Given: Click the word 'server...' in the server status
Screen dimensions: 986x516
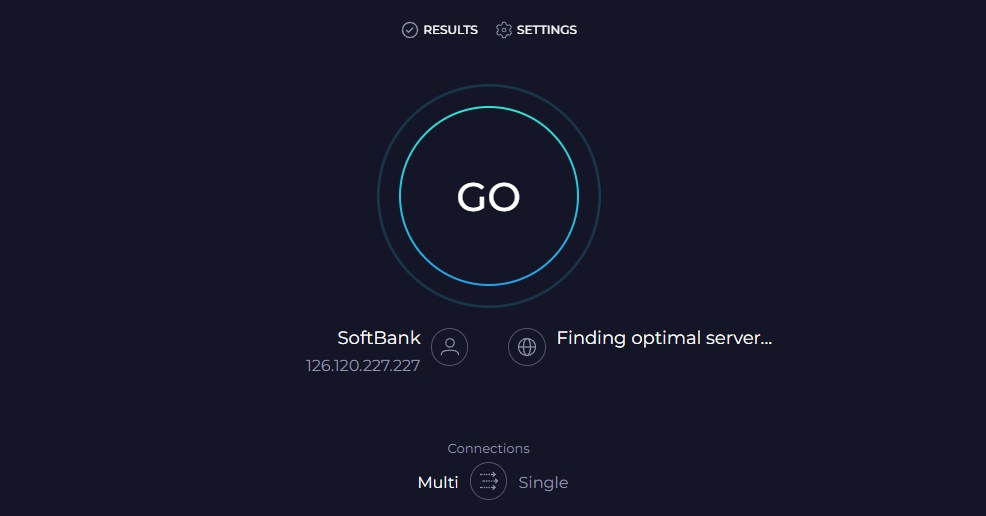Looking at the screenshot, I should [x=736, y=338].
